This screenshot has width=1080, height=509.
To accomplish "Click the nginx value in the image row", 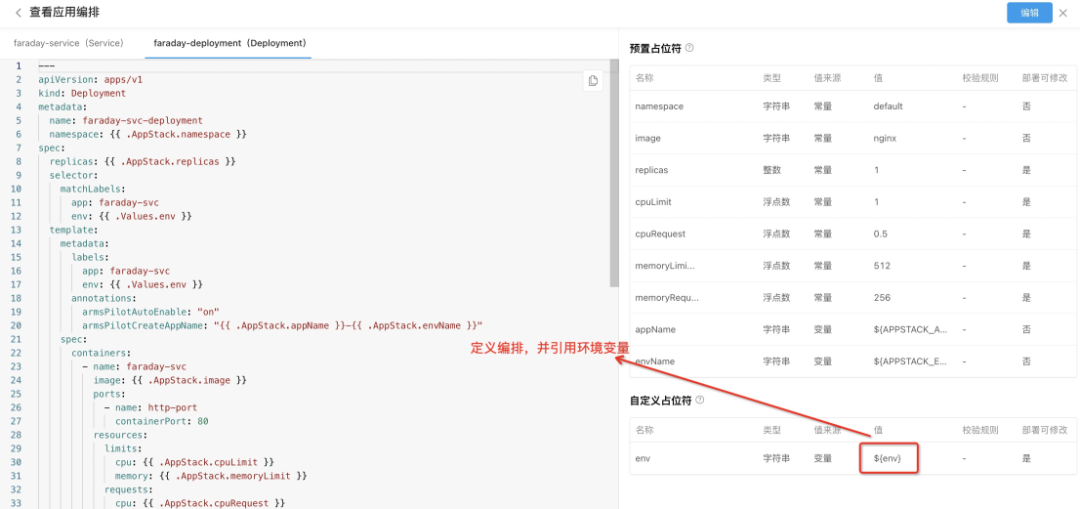I will coord(885,138).
